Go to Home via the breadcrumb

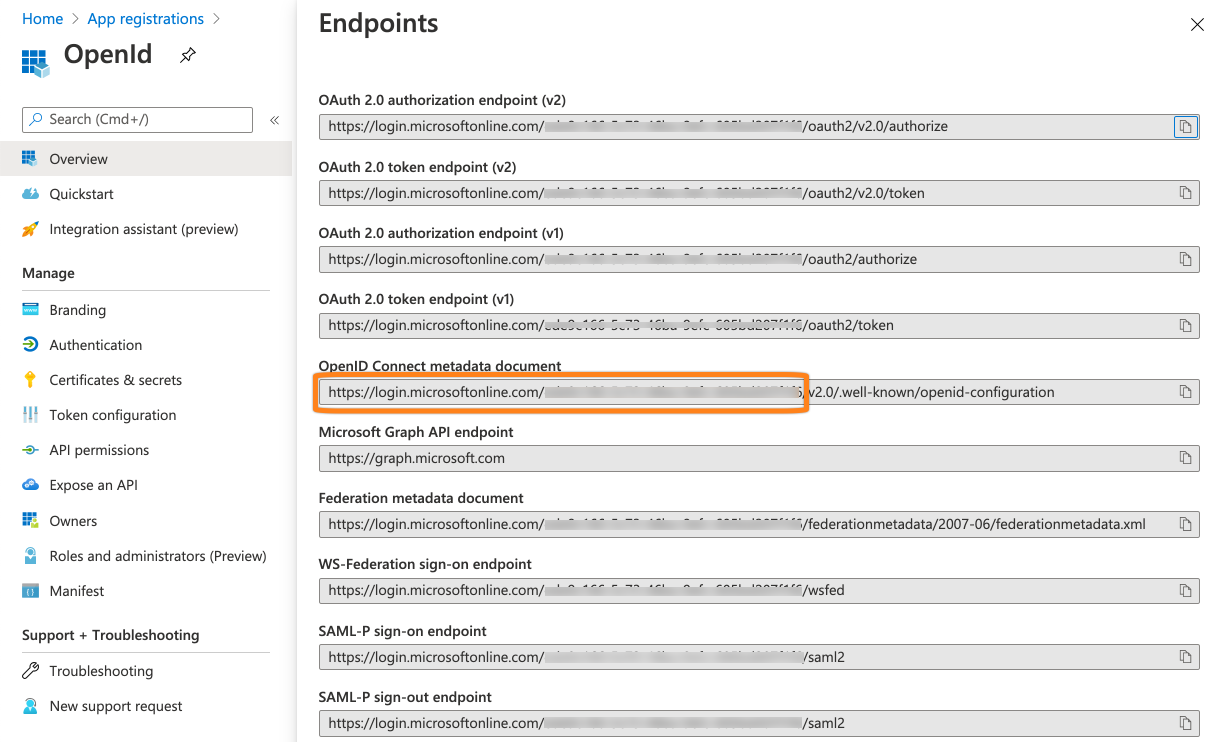coord(42,18)
